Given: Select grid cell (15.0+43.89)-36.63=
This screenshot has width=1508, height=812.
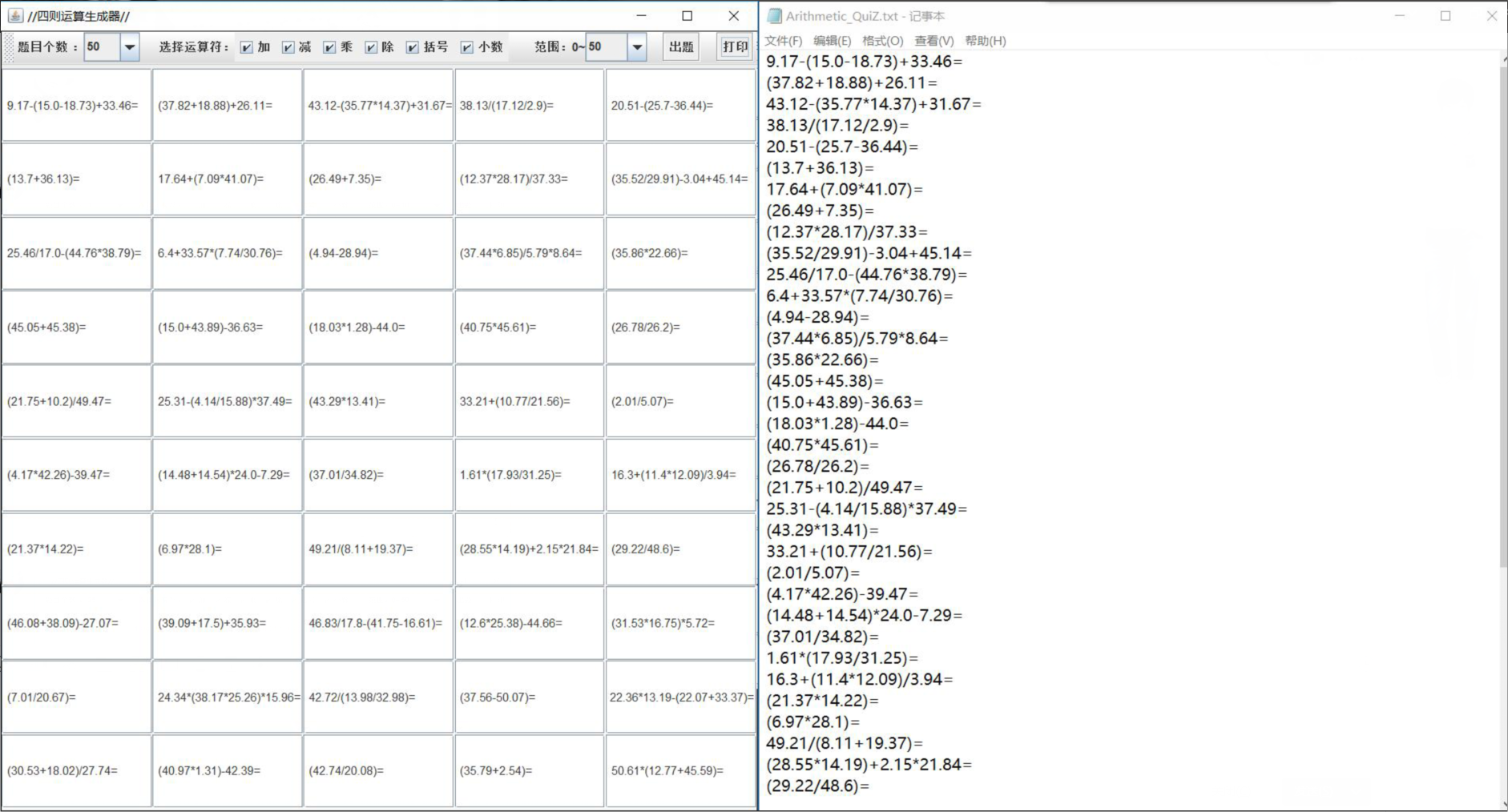Looking at the screenshot, I should pyautogui.click(x=228, y=327).
